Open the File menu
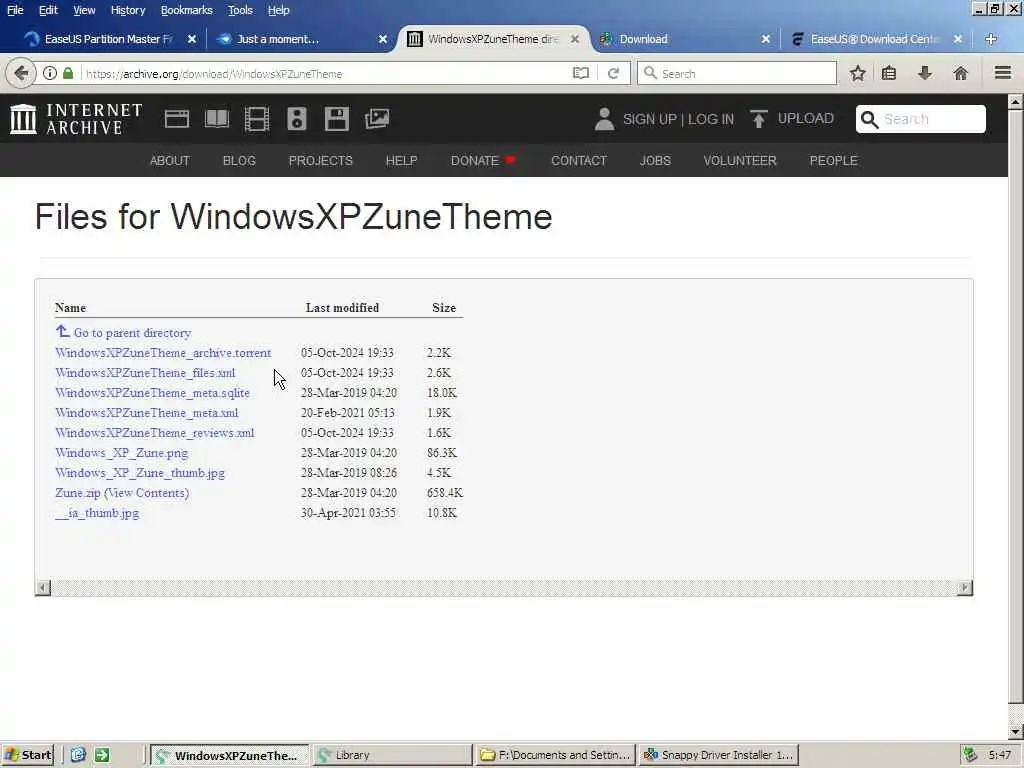Viewport: 1024px width, 768px height. (x=15, y=10)
